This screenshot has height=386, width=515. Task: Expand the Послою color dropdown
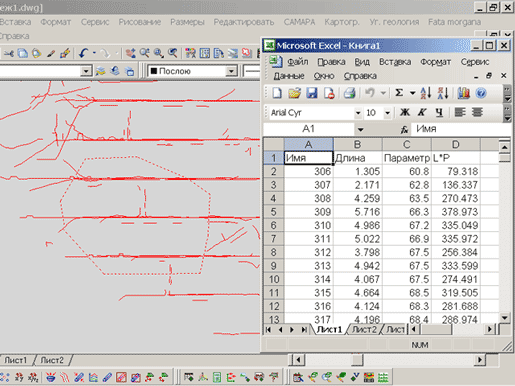click(231, 71)
